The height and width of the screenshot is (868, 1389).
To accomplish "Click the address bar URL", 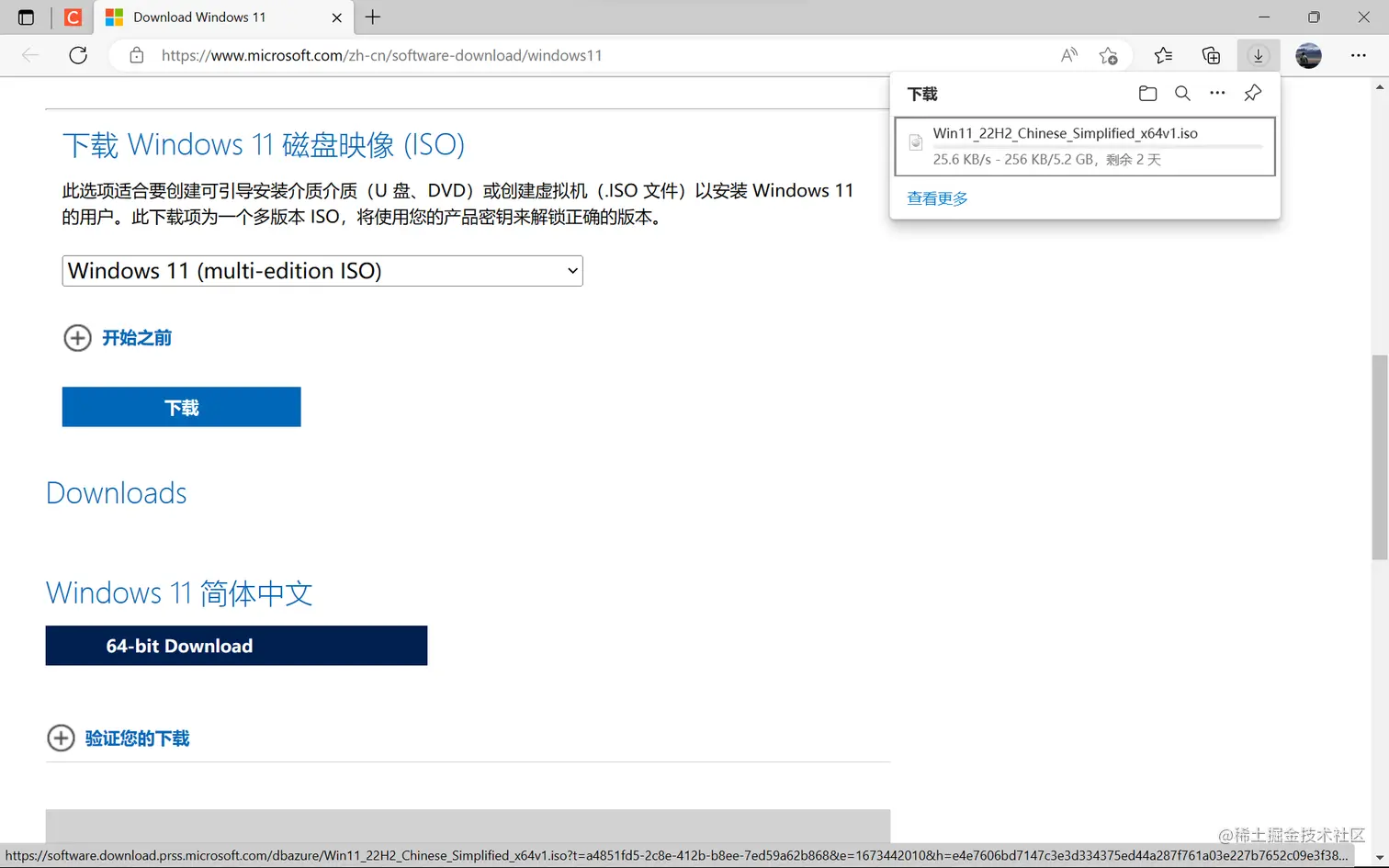I will 381,55.
